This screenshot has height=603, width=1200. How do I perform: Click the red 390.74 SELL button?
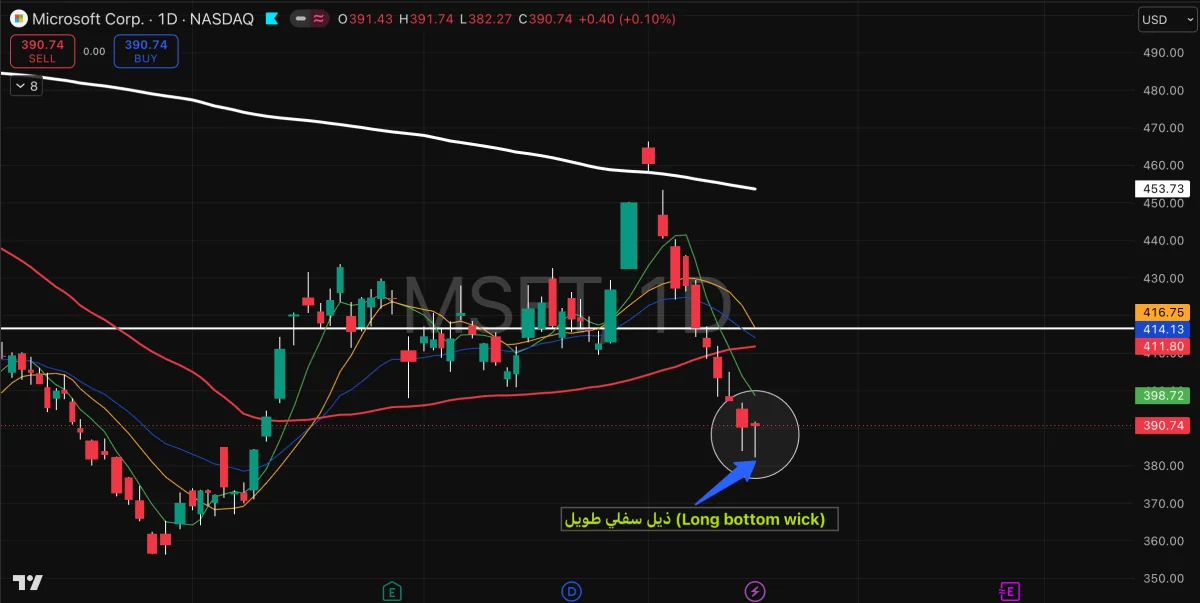tap(43, 51)
